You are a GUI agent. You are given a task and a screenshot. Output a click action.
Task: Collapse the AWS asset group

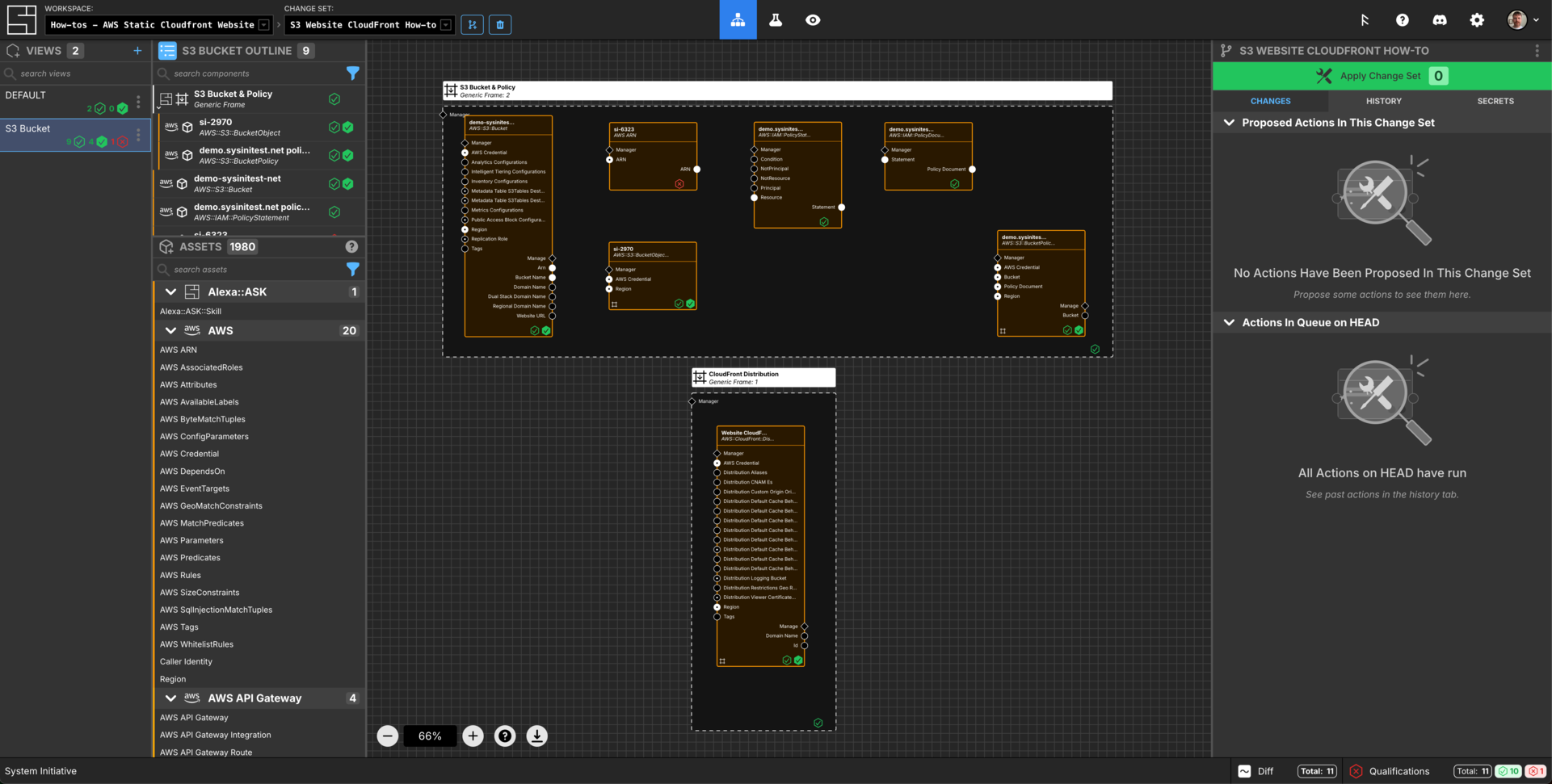click(170, 330)
